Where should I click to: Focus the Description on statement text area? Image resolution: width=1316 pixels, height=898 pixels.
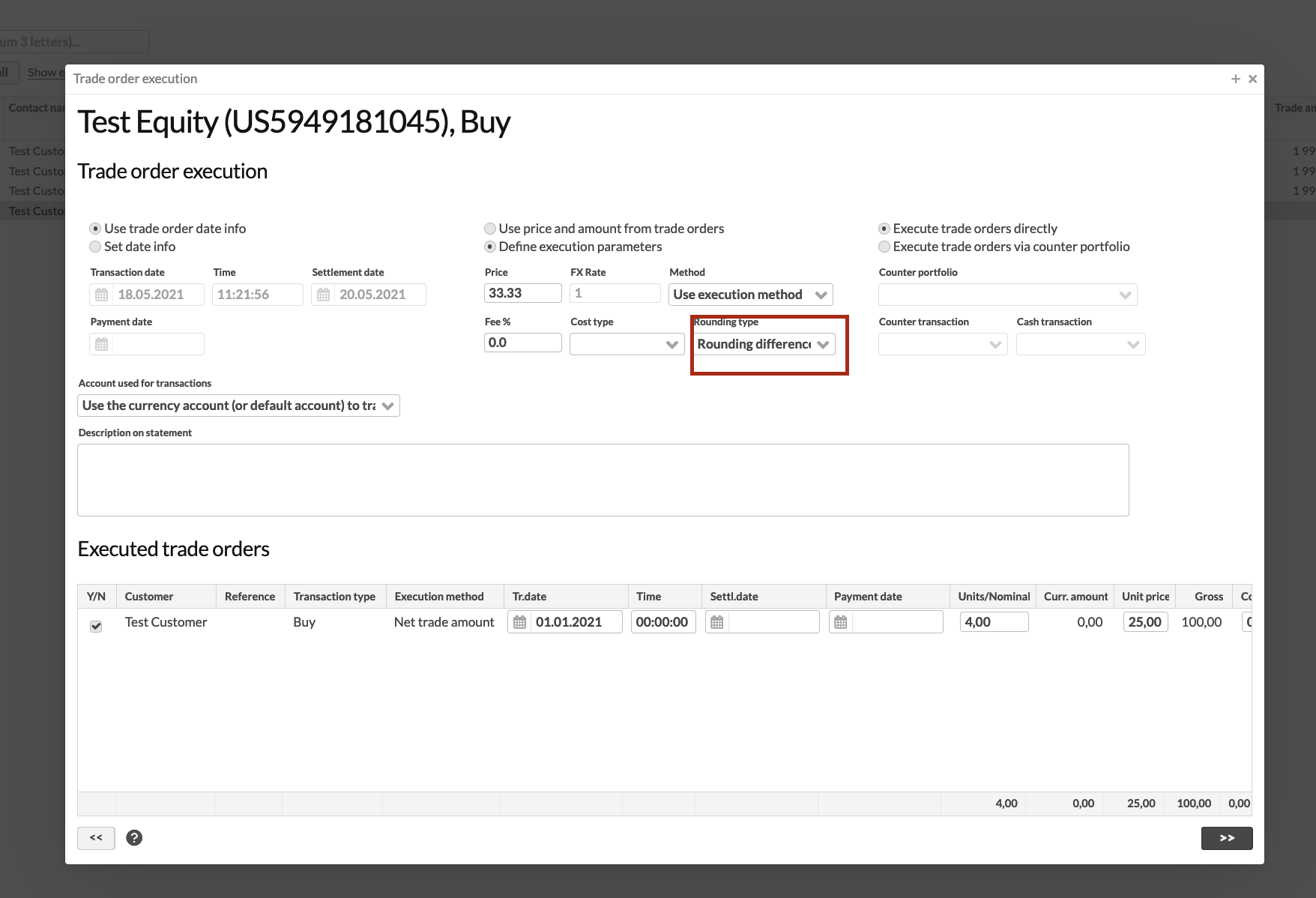[x=603, y=480]
